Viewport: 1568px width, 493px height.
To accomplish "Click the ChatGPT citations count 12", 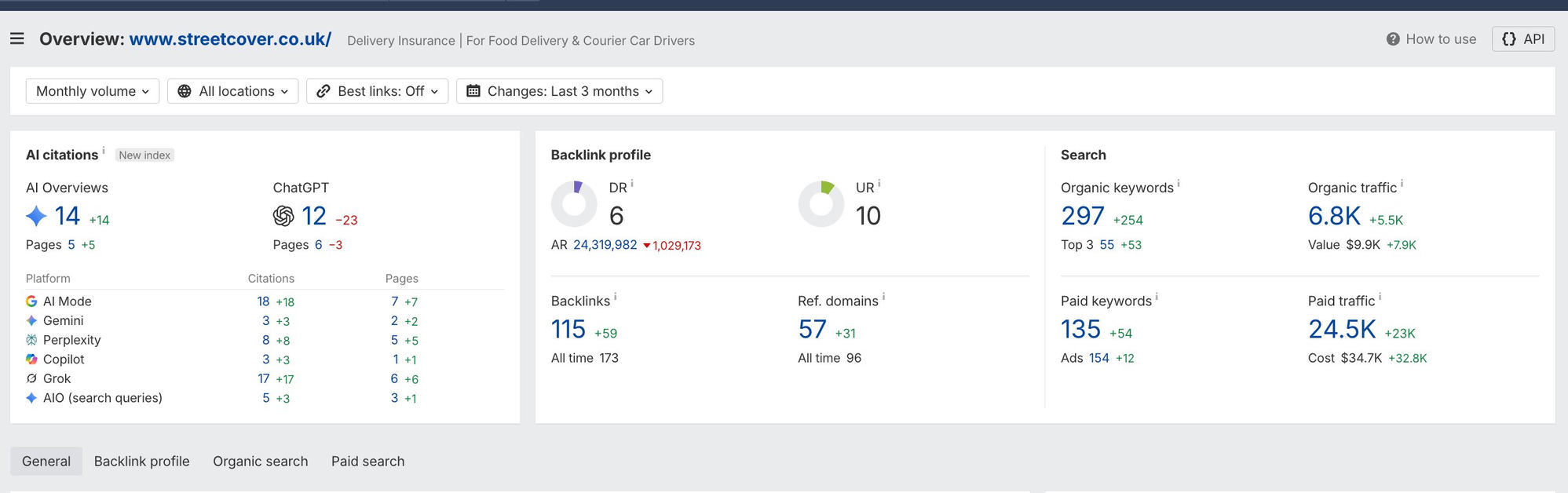I will (x=314, y=216).
